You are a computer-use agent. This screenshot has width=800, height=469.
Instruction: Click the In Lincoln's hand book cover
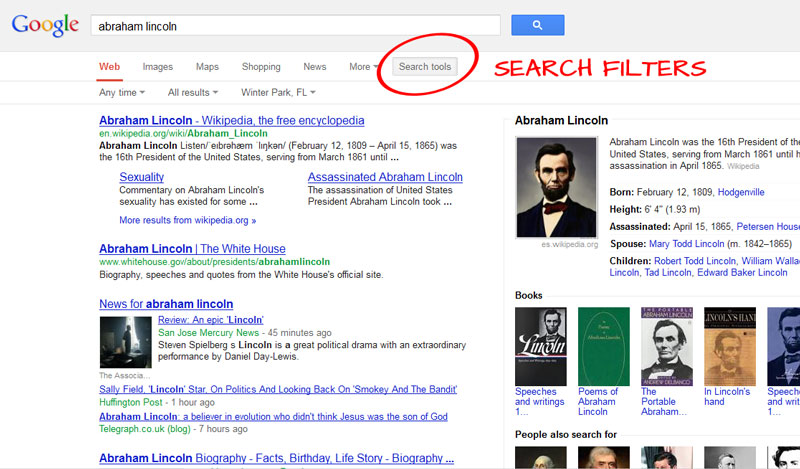click(730, 347)
